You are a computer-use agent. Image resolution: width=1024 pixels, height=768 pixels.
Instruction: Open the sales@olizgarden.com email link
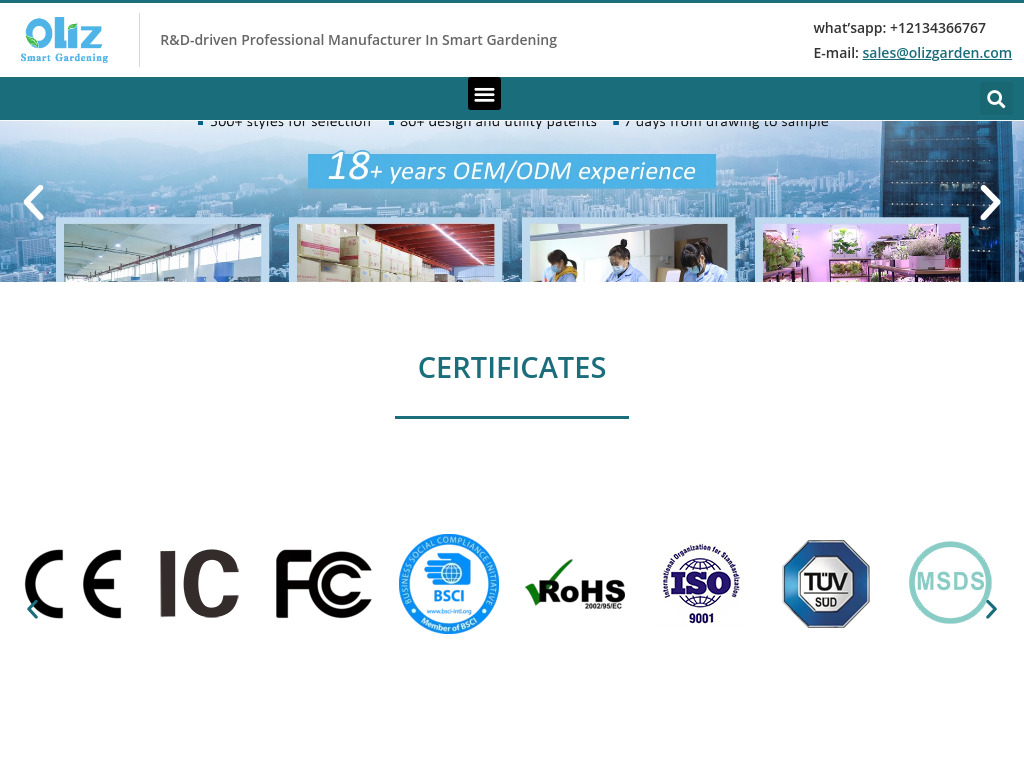936,53
